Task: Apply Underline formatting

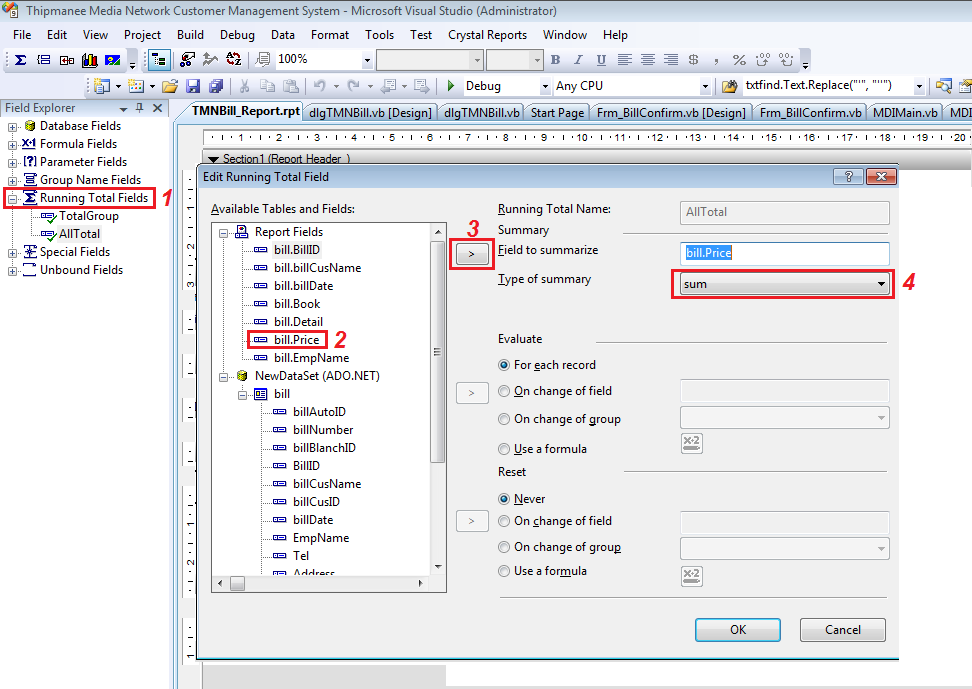Action: (601, 60)
